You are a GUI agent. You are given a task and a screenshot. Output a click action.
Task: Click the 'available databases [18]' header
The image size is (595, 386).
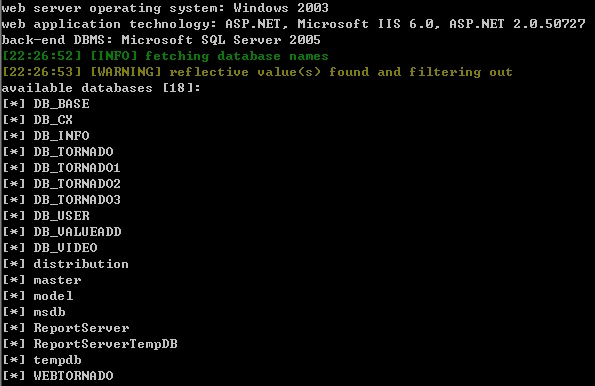(101, 88)
